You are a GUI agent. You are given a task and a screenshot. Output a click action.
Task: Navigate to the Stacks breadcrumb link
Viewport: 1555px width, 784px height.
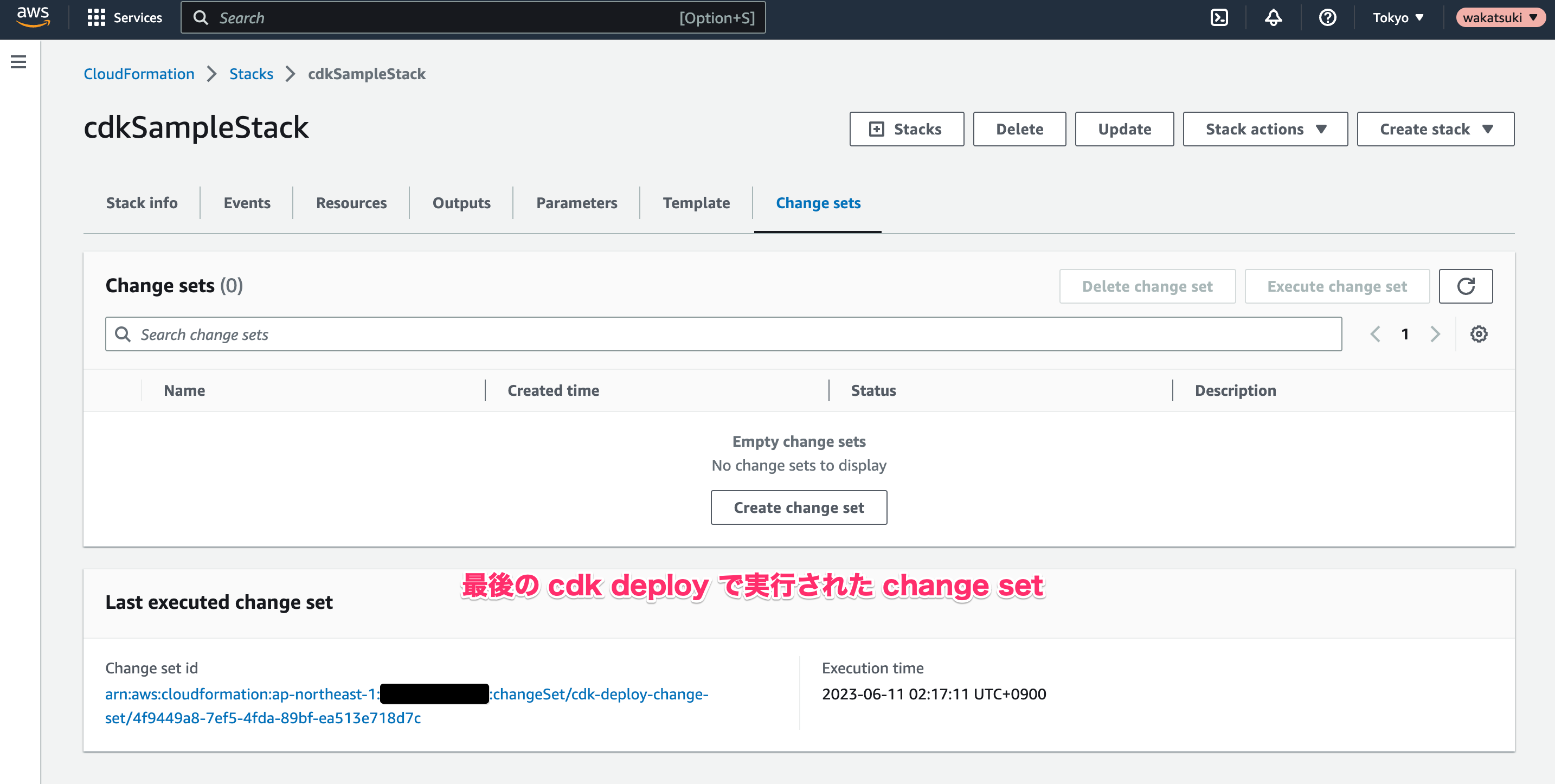(x=251, y=74)
